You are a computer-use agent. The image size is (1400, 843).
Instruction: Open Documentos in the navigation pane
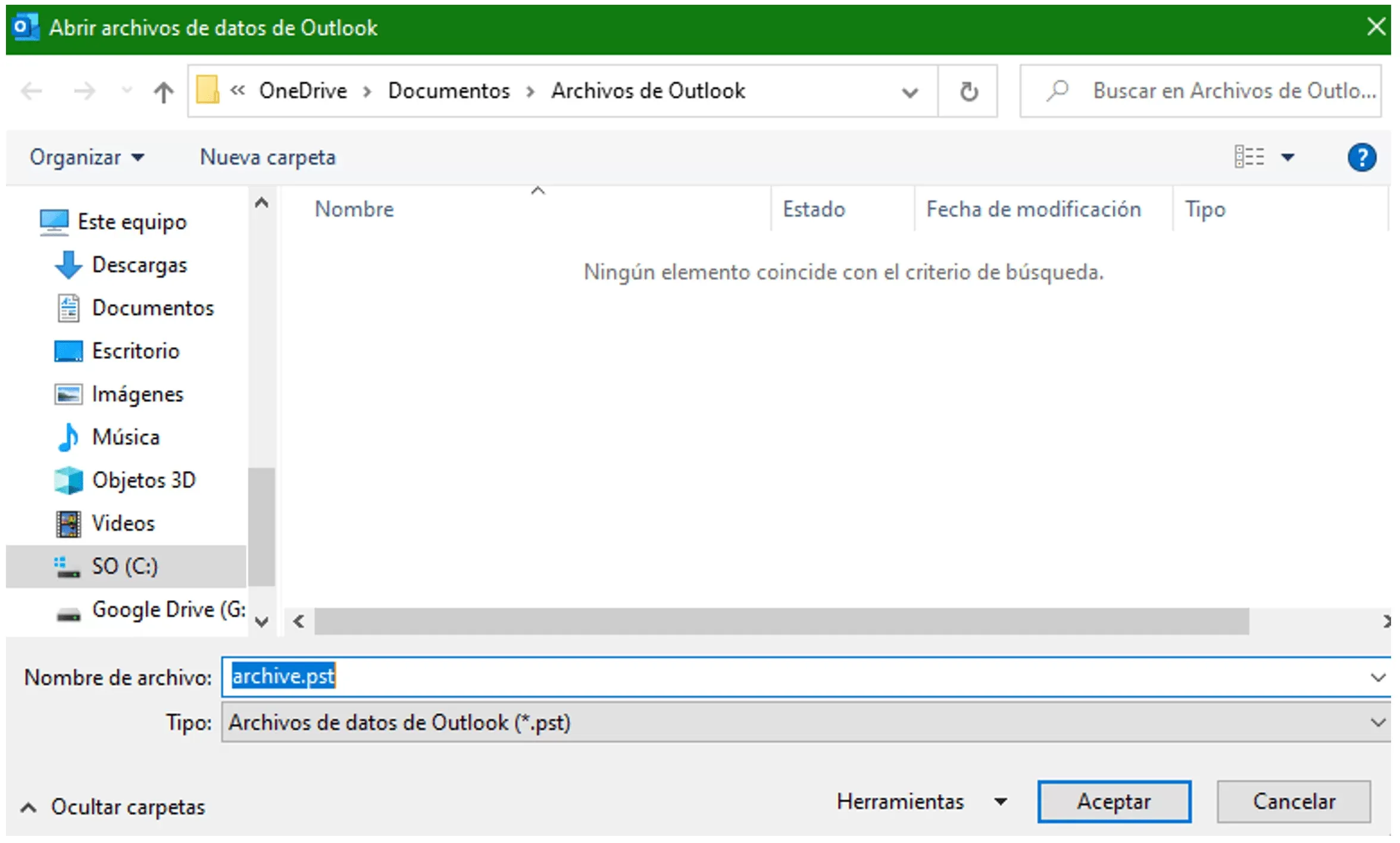[153, 308]
